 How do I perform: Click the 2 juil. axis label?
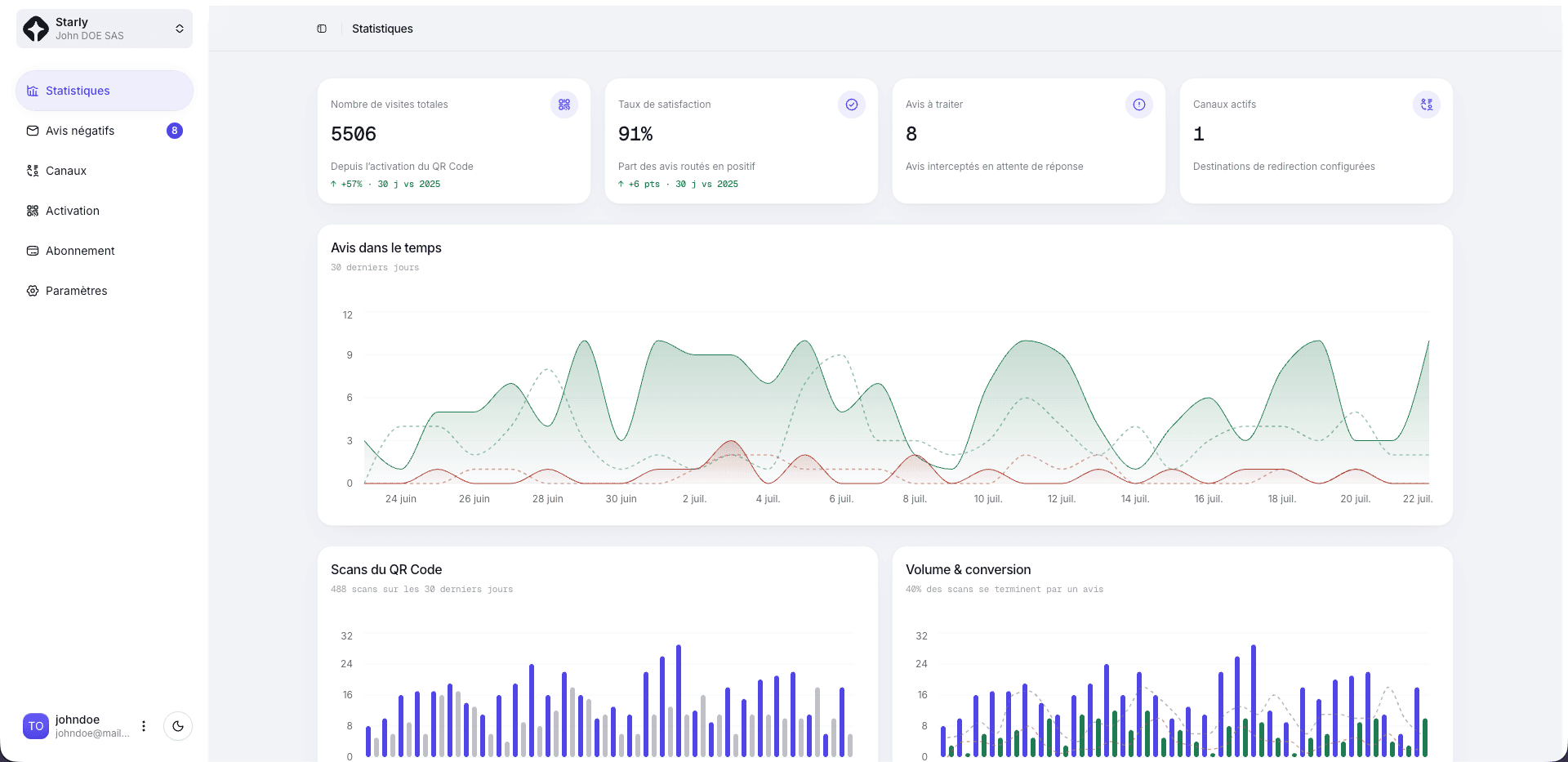tap(694, 499)
